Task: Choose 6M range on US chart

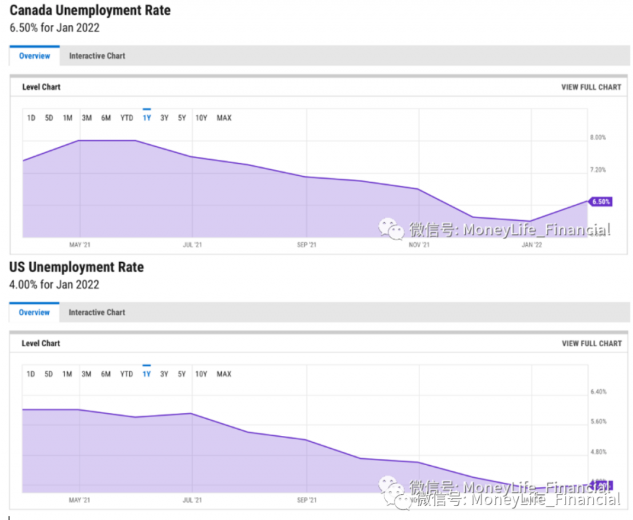Action: pos(106,374)
